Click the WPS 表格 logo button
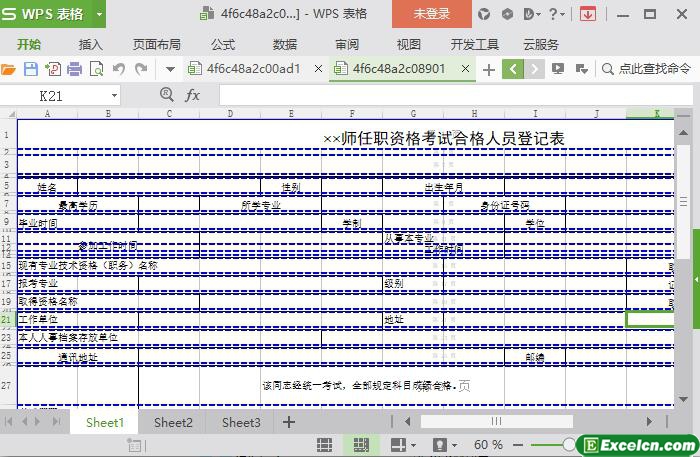 click(x=46, y=14)
